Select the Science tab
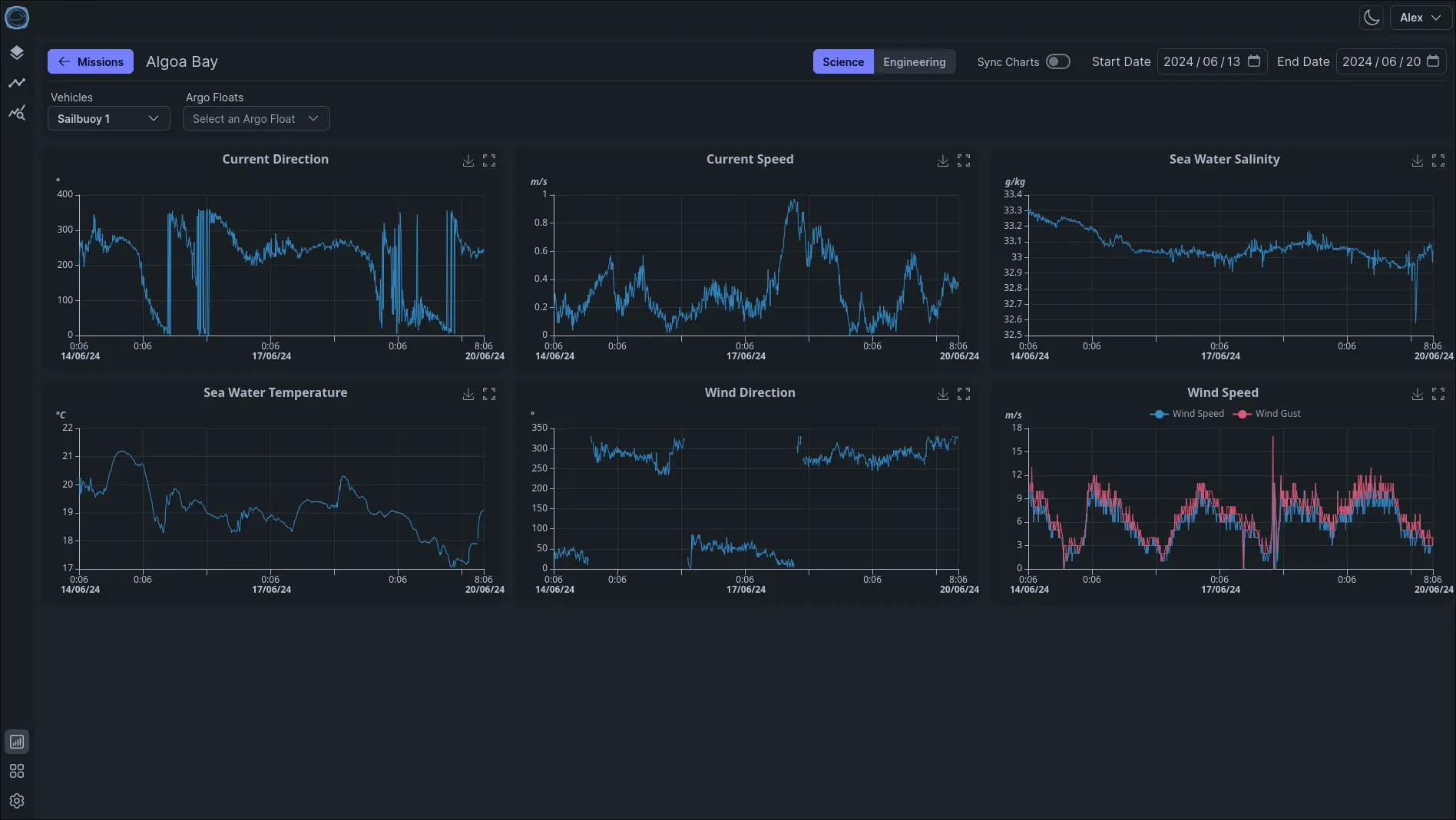1456x820 pixels. (842, 61)
